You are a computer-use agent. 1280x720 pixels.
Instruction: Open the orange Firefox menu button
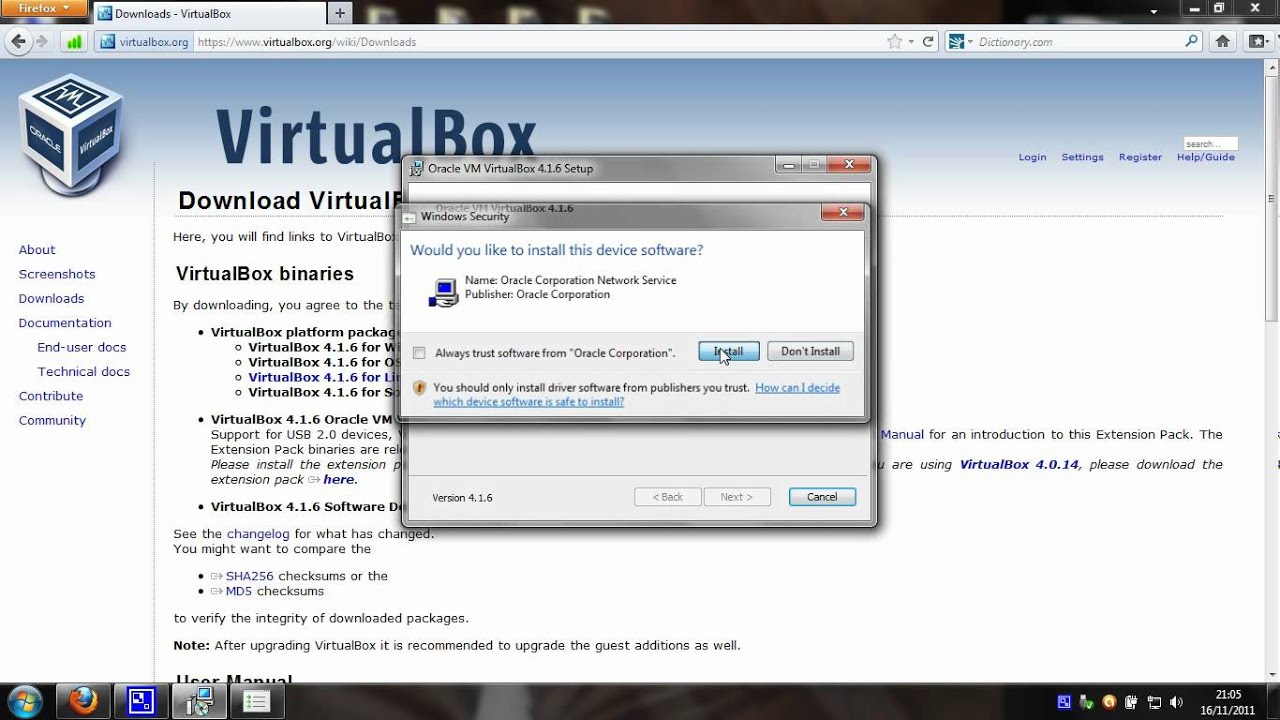point(44,8)
